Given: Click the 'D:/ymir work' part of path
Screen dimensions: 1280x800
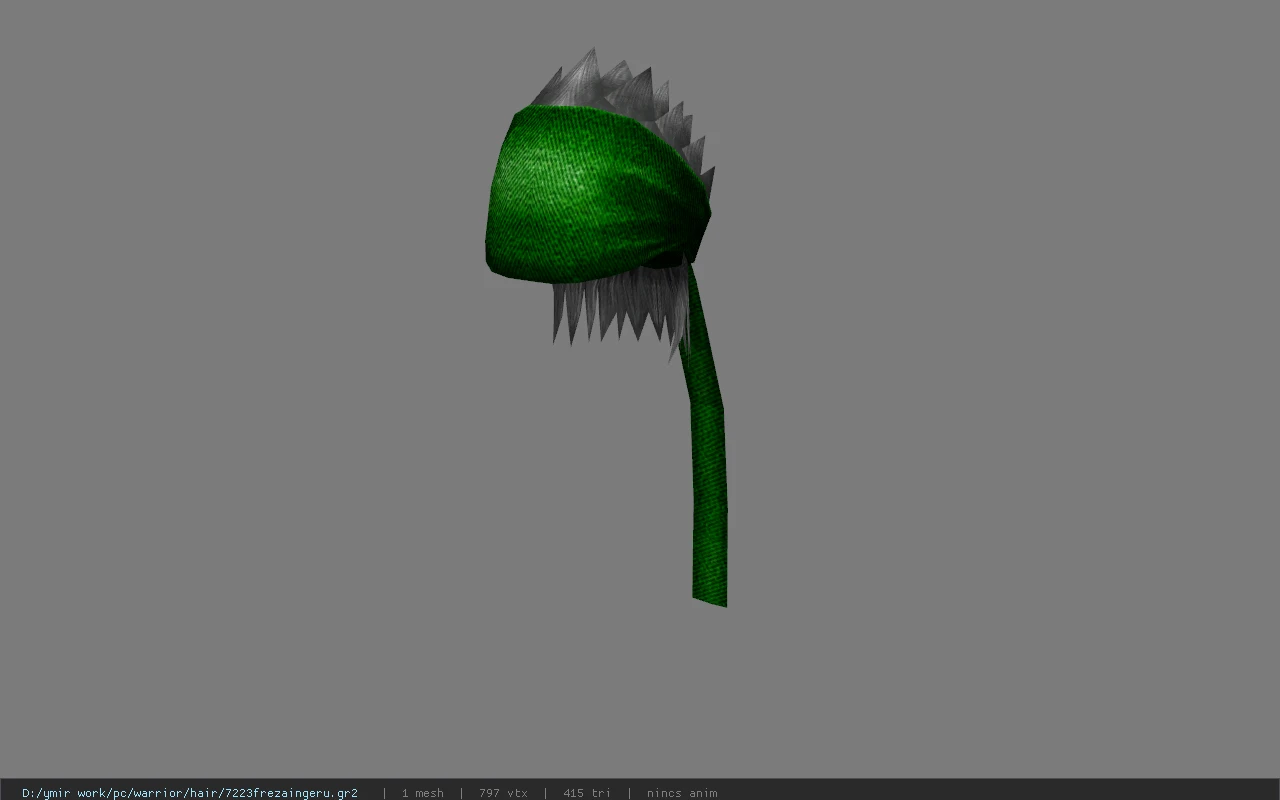Looking at the screenshot, I should pos(65,793).
